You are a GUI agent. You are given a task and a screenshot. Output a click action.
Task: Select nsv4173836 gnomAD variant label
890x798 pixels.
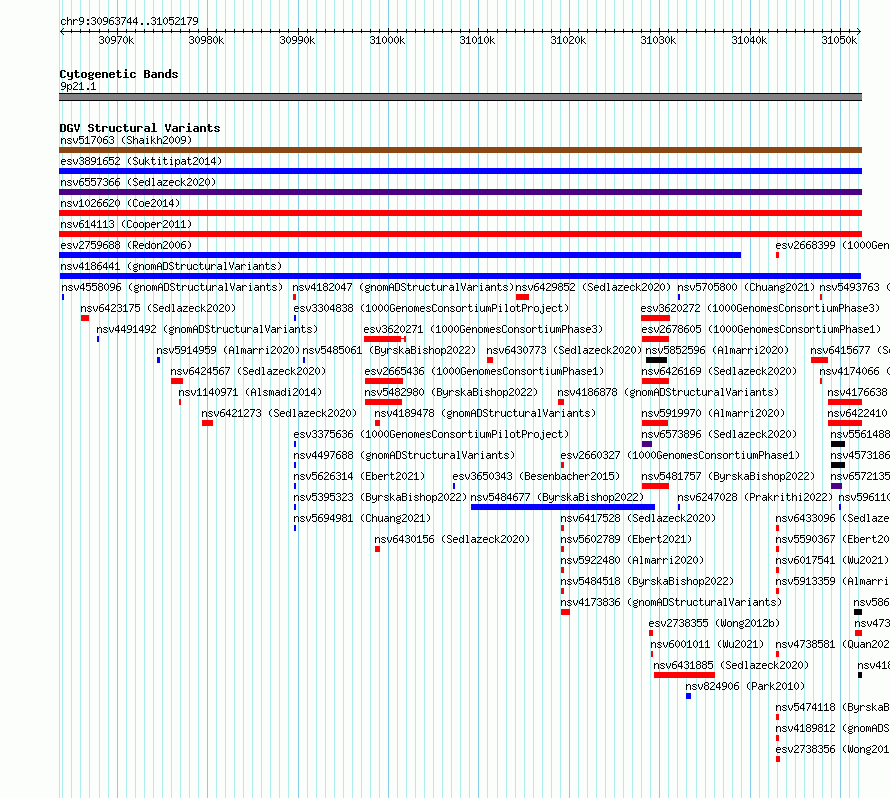click(x=671, y=602)
